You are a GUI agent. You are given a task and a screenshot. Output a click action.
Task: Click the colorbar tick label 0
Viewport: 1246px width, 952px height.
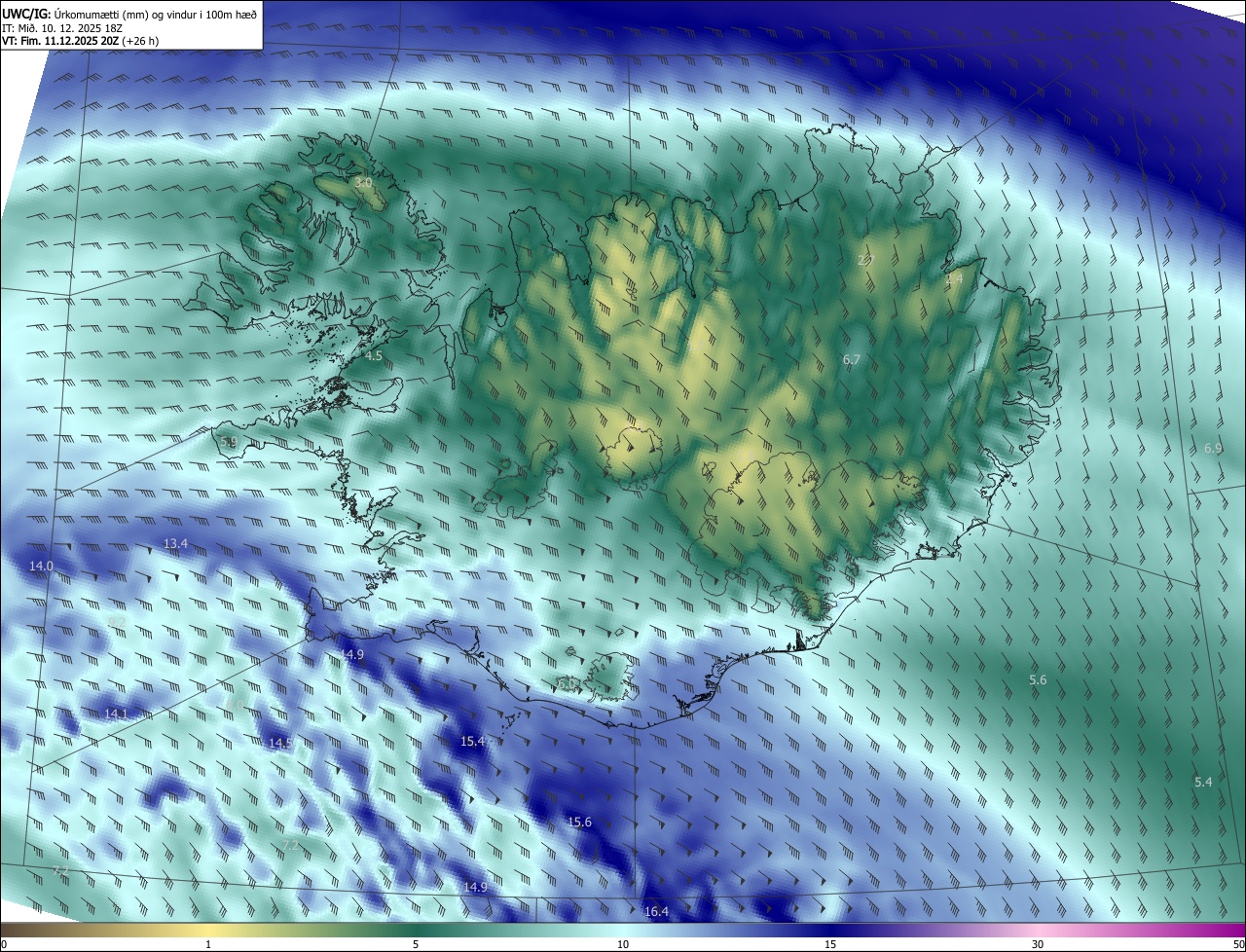click(4, 945)
